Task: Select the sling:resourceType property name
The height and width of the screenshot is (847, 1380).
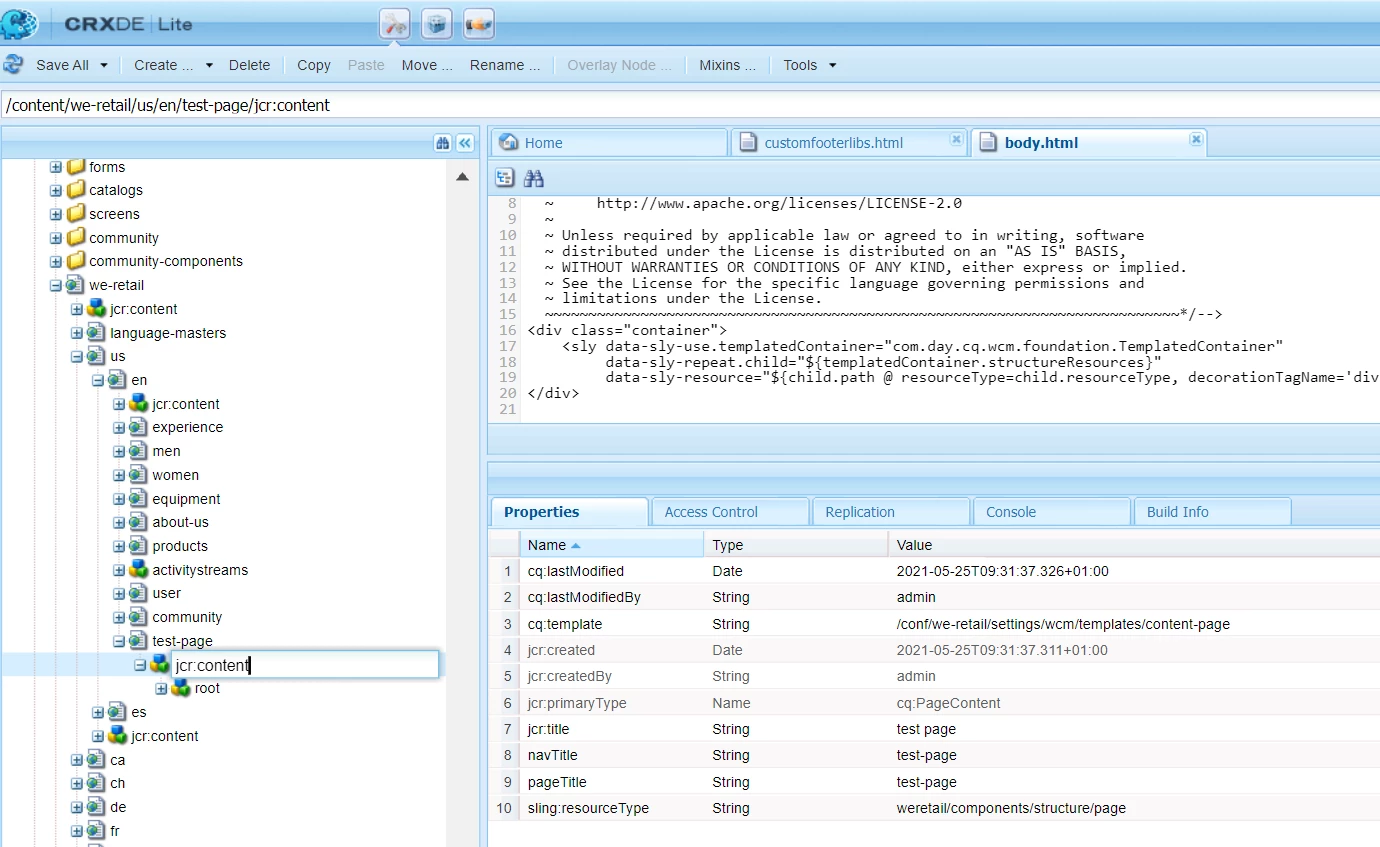Action: coord(588,808)
